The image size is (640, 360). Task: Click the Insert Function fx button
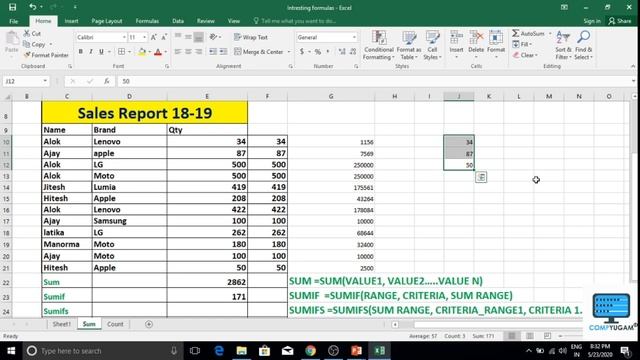pyautogui.click(x=107, y=81)
